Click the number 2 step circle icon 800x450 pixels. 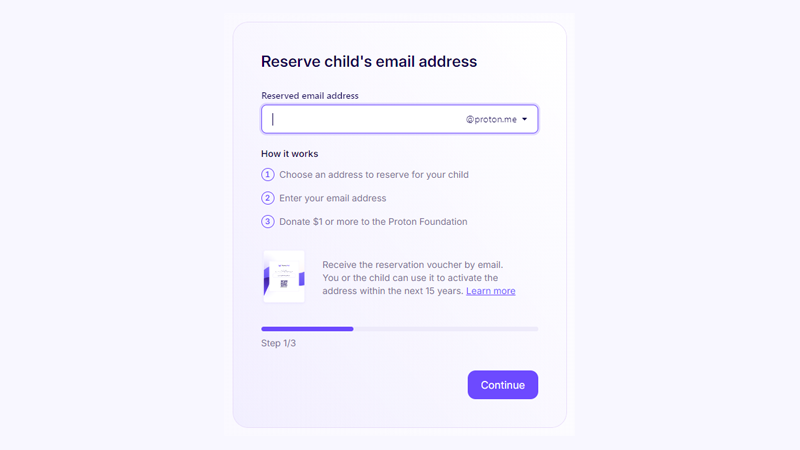pos(268,198)
